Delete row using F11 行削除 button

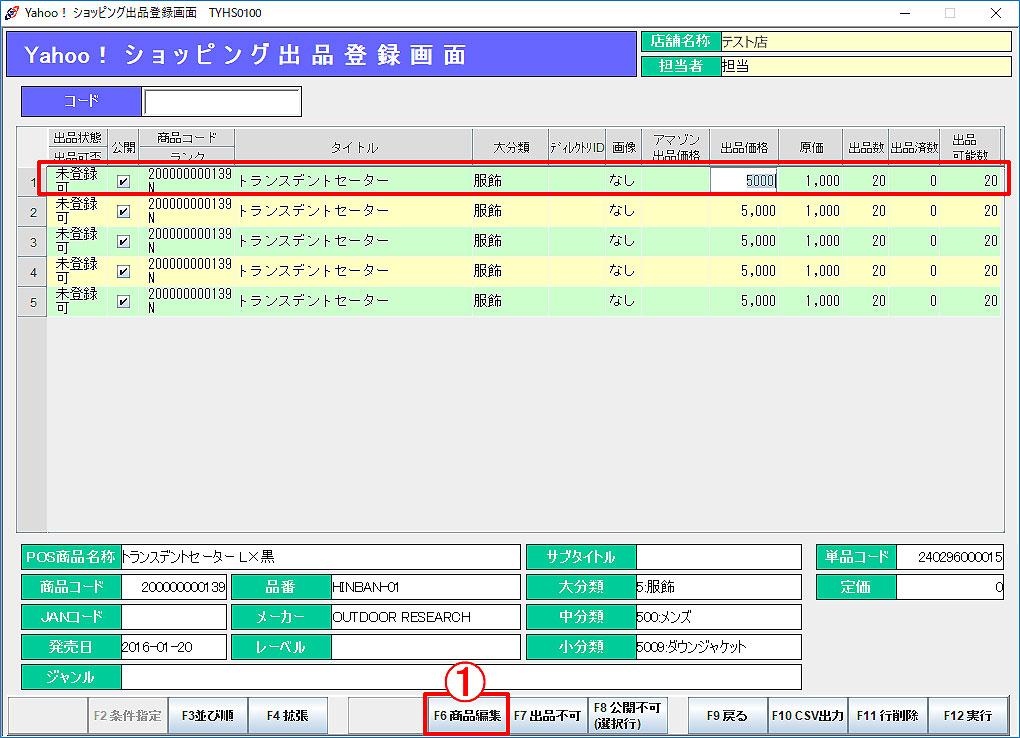(887, 716)
